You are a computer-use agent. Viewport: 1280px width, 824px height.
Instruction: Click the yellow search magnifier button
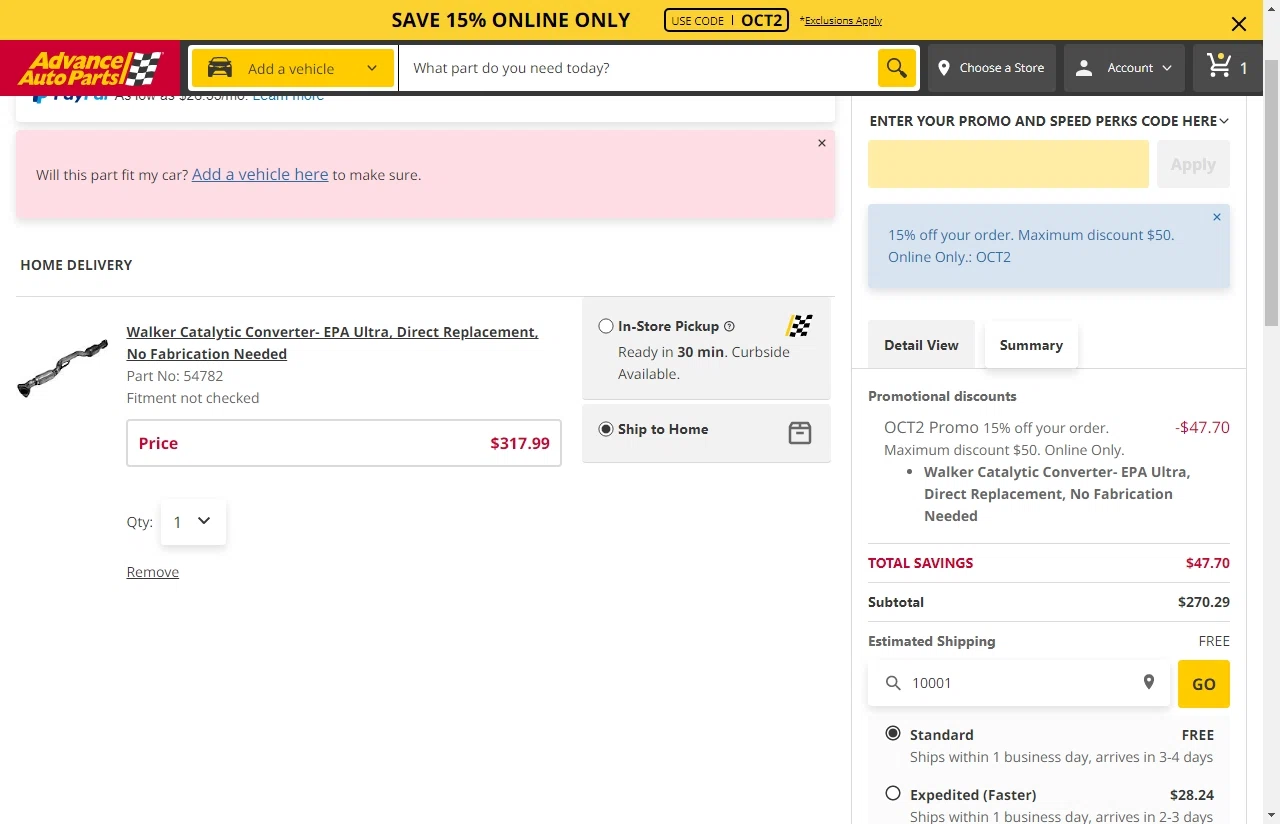tap(897, 68)
